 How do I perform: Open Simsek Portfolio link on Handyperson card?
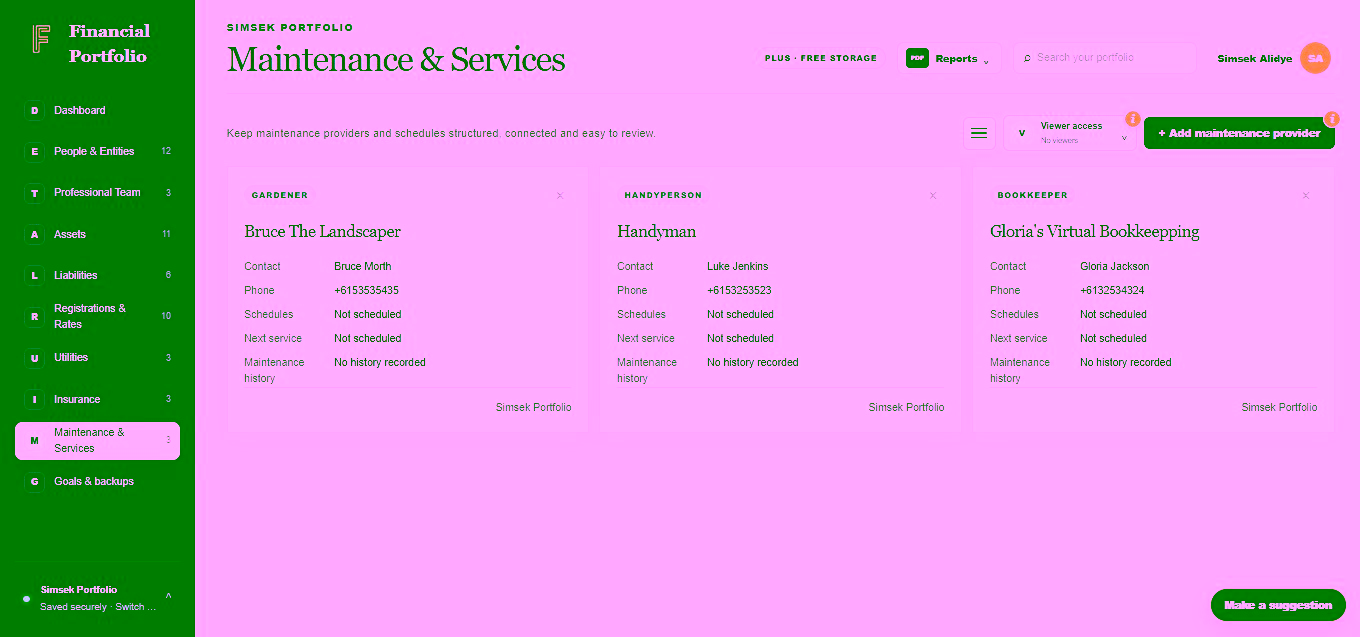(x=906, y=408)
